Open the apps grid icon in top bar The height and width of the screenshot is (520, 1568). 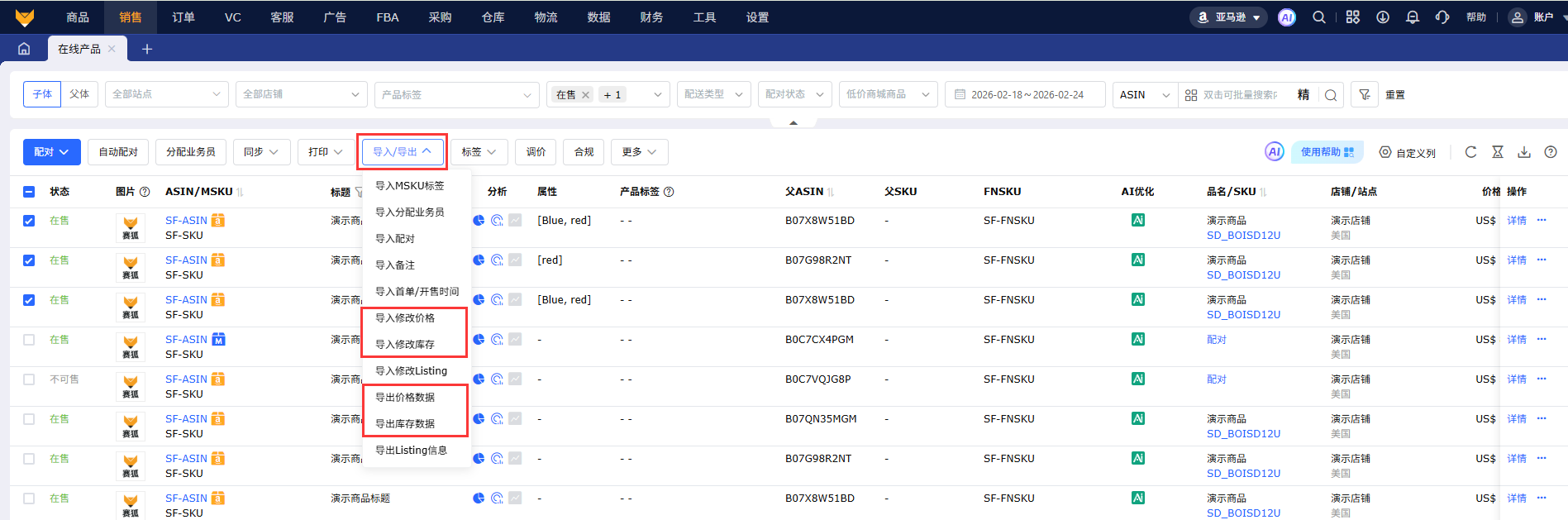1353,17
